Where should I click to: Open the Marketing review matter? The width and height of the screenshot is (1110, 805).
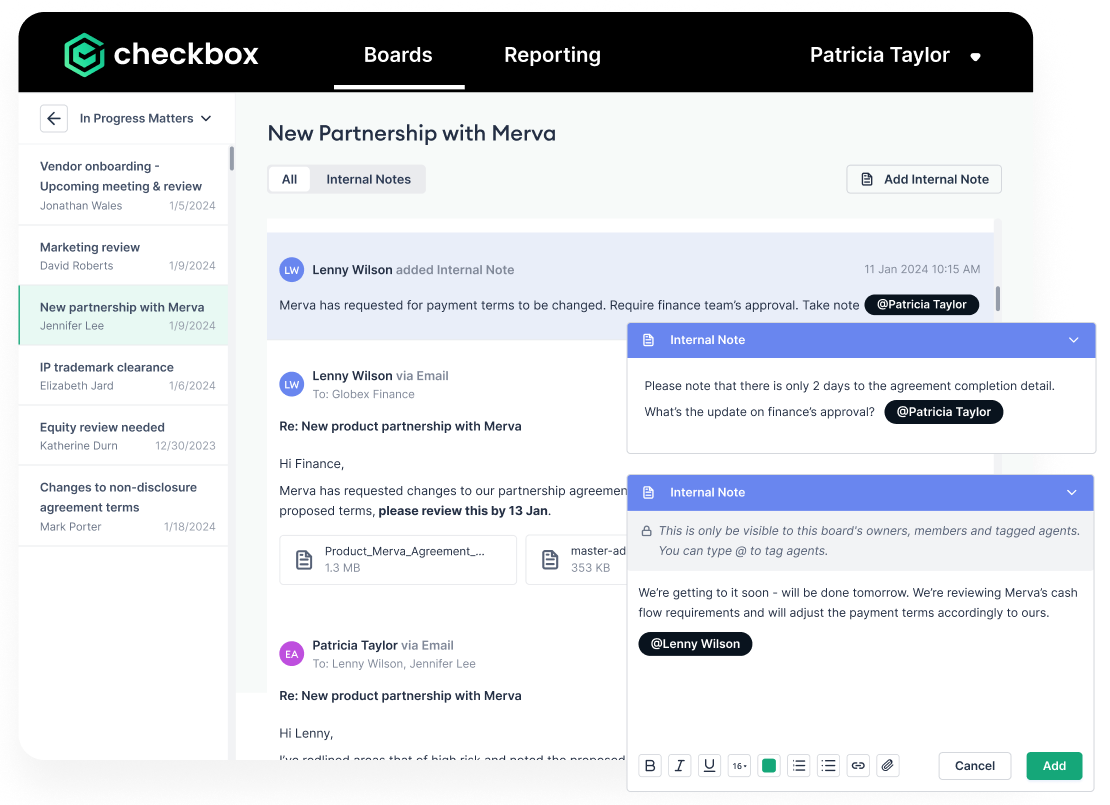click(123, 256)
